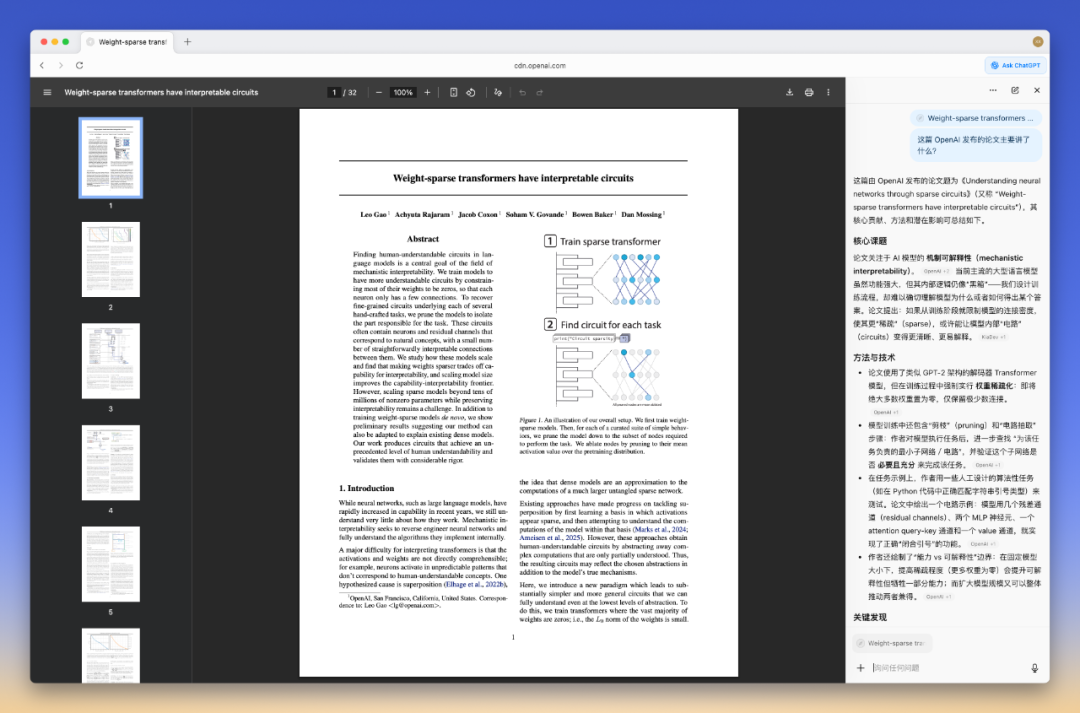The image size is (1080, 713).
Task: Click the page number input field
Action: (x=334, y=92)
